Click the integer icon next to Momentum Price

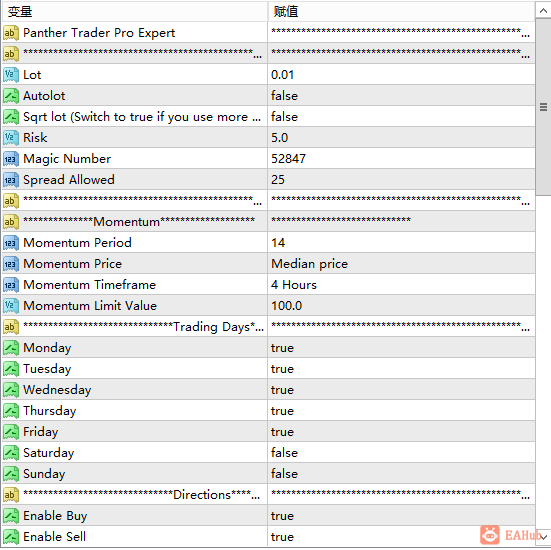11,264
